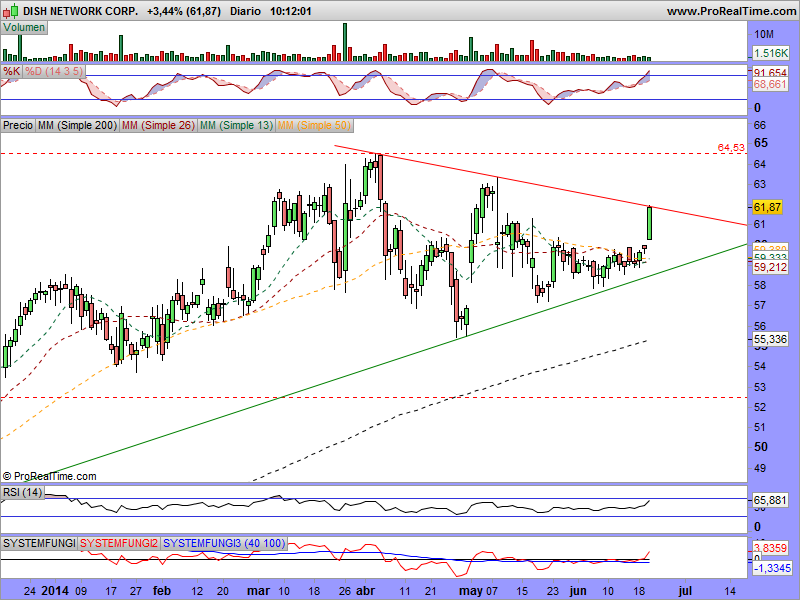
Task: Select the Volumen indicator label
Action: tap(24, 27)
